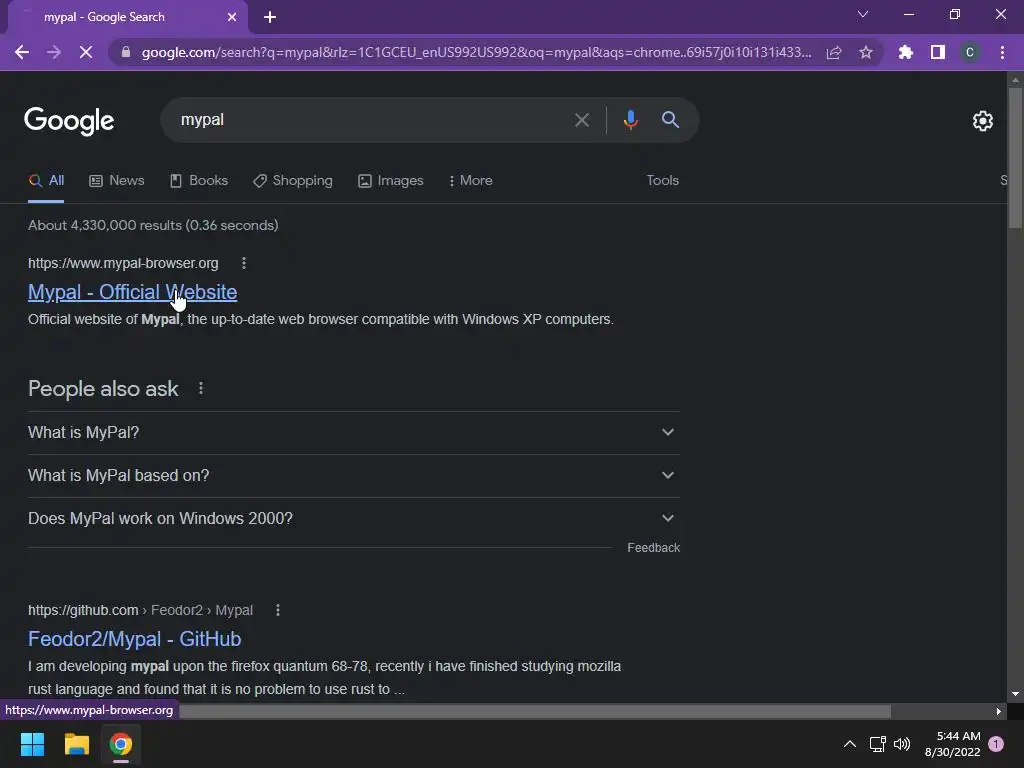Click the horizontal scroll right arrow
Image resolution: width=1024 pixels, height=768 pixels.
(999, 711)
